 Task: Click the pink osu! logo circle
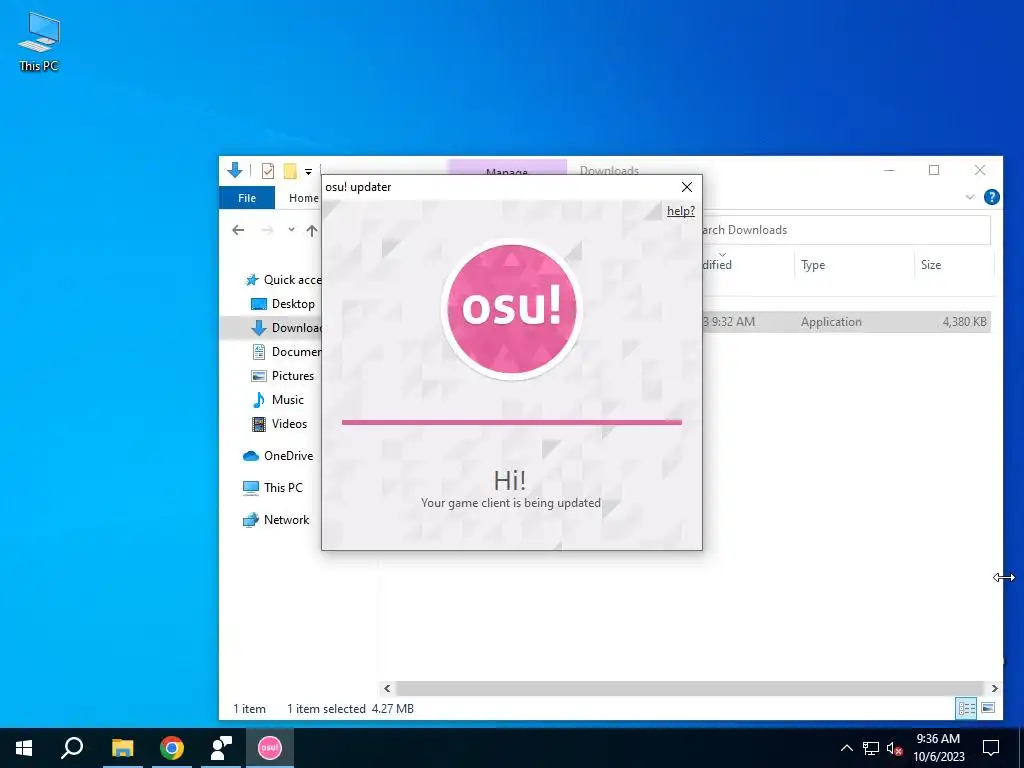(x=512, y=308)
